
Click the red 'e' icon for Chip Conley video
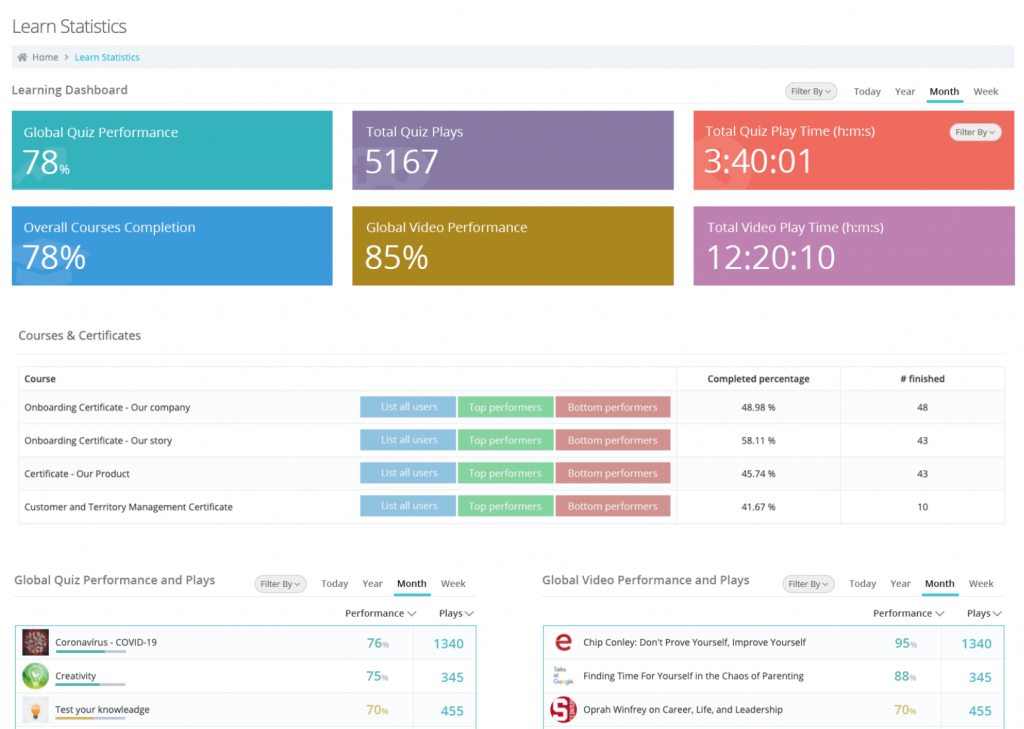(x=563, y=643)
